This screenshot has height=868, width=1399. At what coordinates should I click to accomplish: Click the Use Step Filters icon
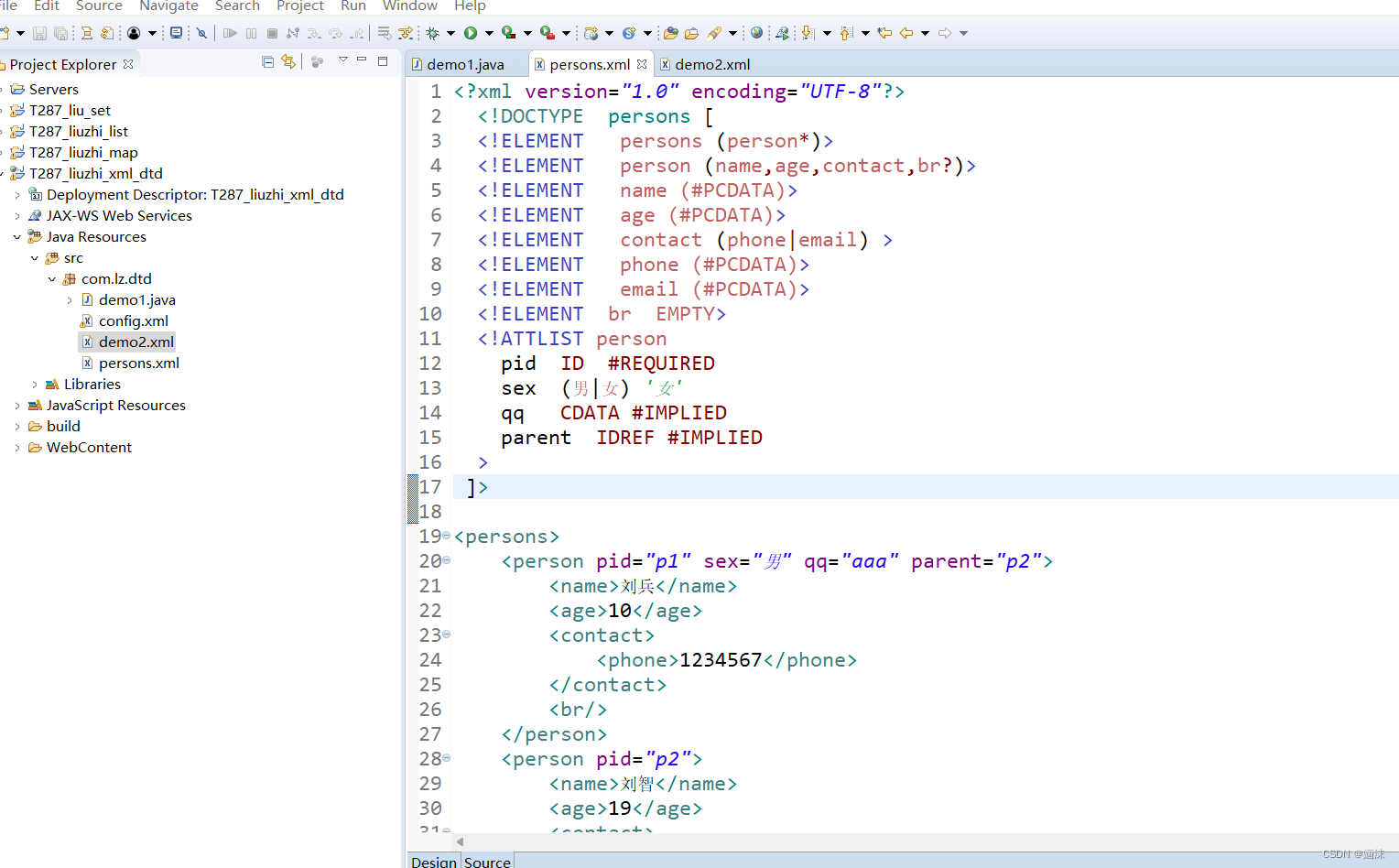tap(406, 33)
